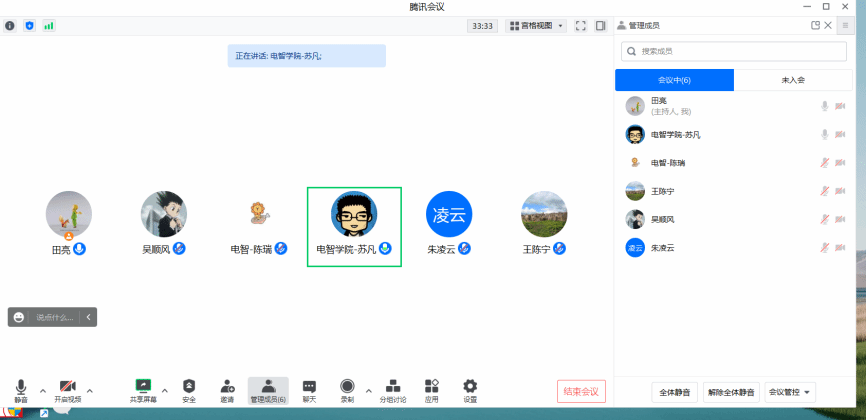Enter full screen mode via top icon

pos(581,25)
